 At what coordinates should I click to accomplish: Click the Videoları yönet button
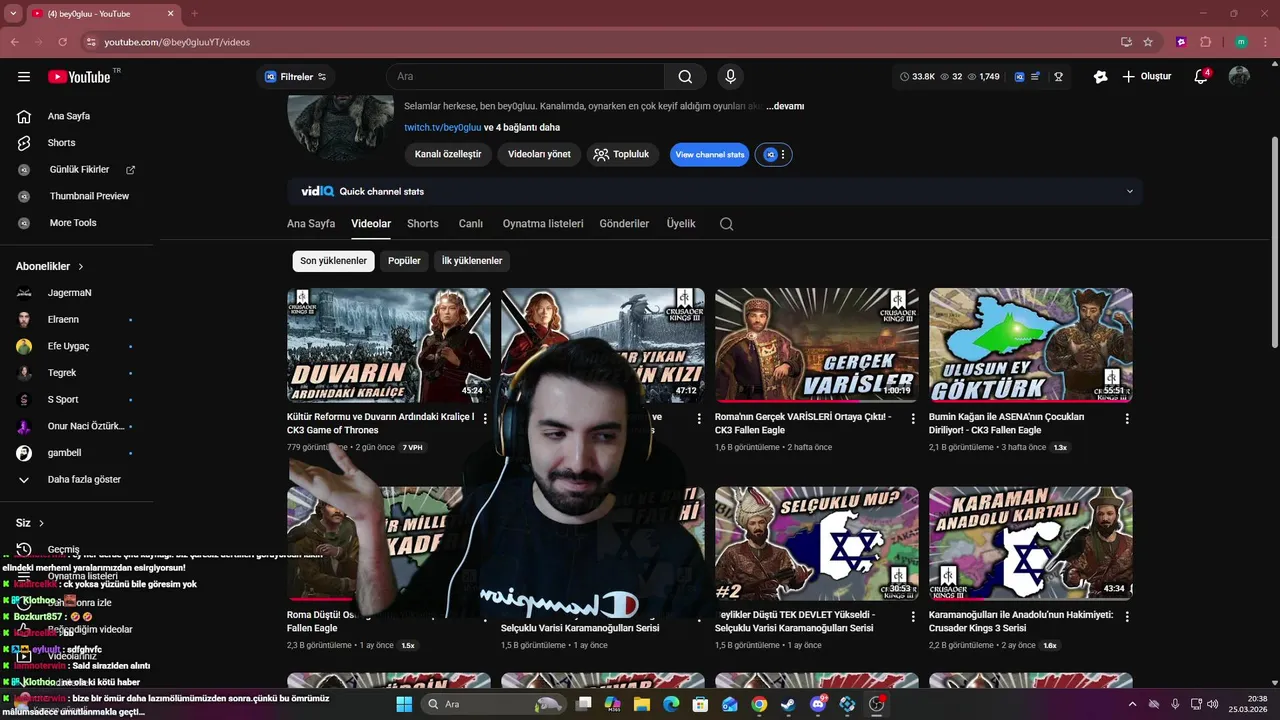(539, 155)
